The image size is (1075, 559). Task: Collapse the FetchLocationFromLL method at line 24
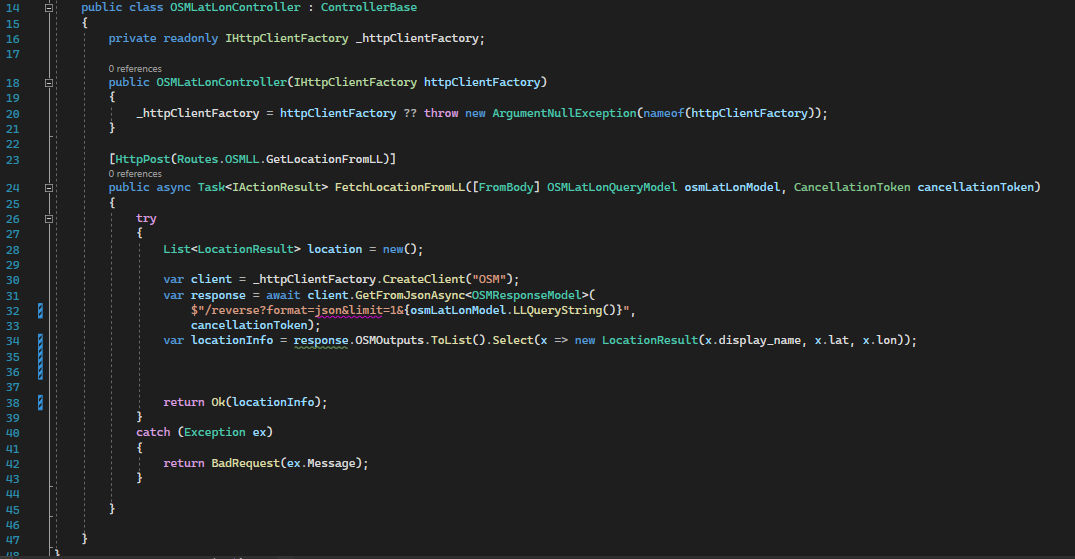click(x=49, y=188)
